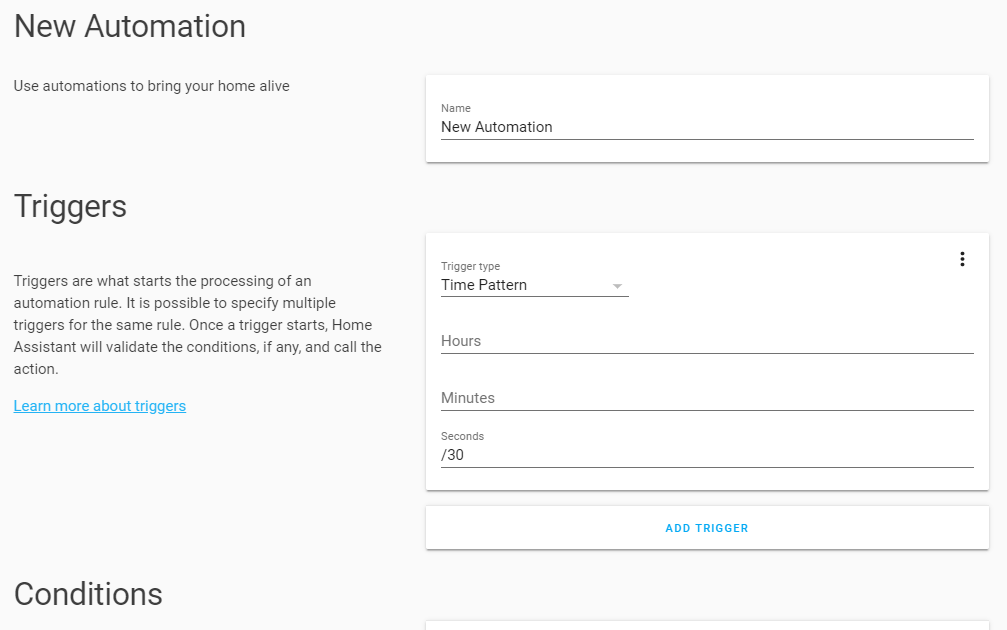This screenshot has width=1007, height=630.
Task: Open the Learn more about triggers link
Action: pyautogui.click(x=100, y=406)
